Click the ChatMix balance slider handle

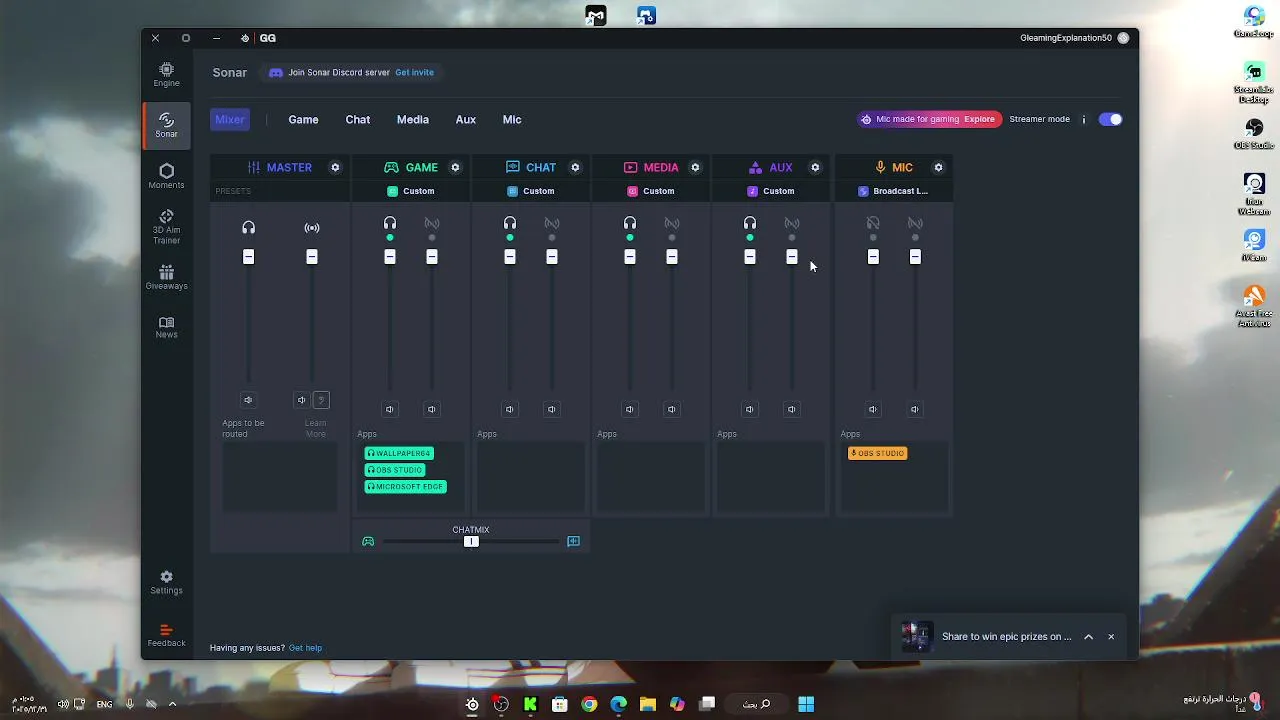tap(471, 541)
